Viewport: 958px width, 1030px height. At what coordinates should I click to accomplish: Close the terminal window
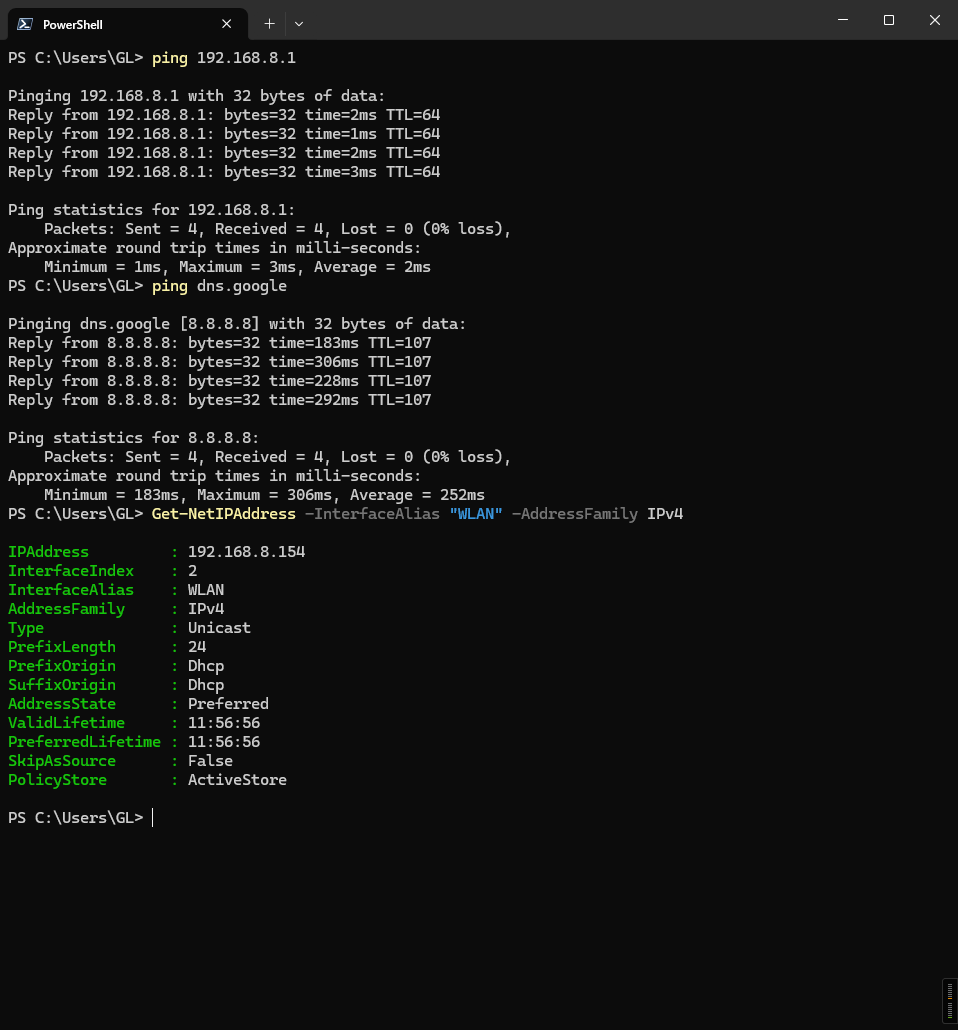tap(935, 20)
